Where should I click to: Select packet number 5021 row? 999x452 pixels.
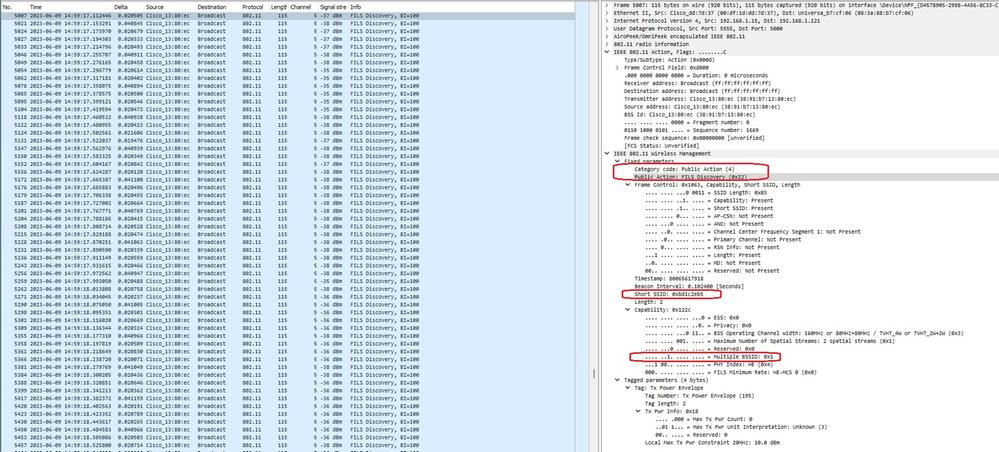[287, 23]
